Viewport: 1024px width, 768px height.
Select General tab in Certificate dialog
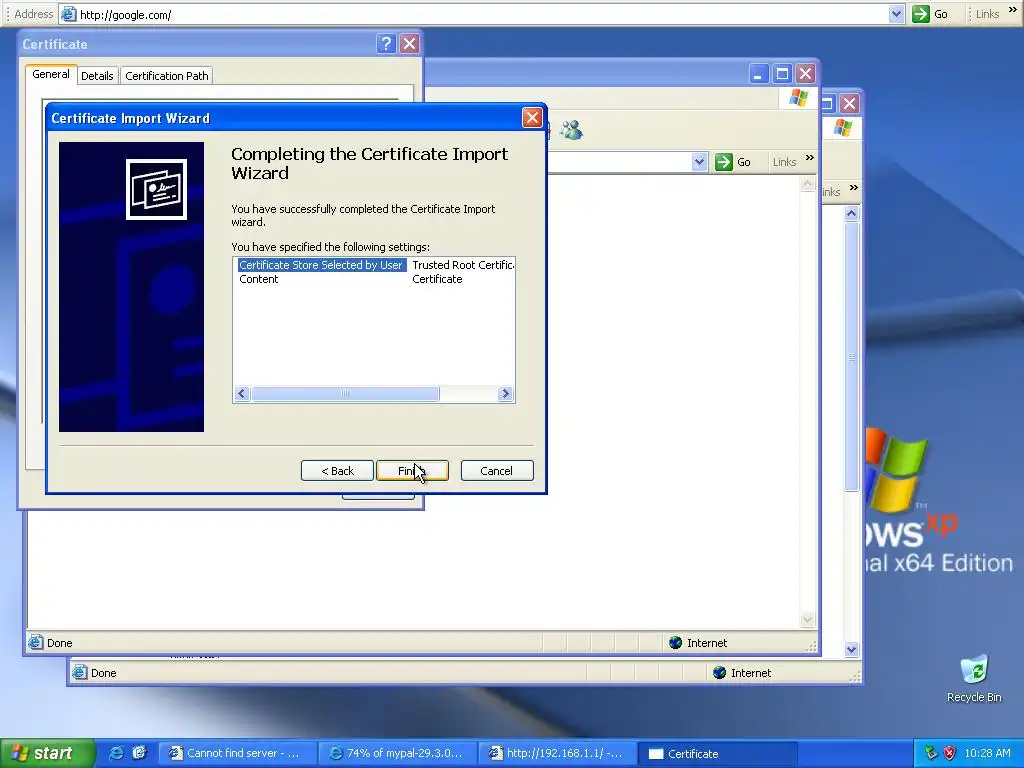tap(51, 74)
